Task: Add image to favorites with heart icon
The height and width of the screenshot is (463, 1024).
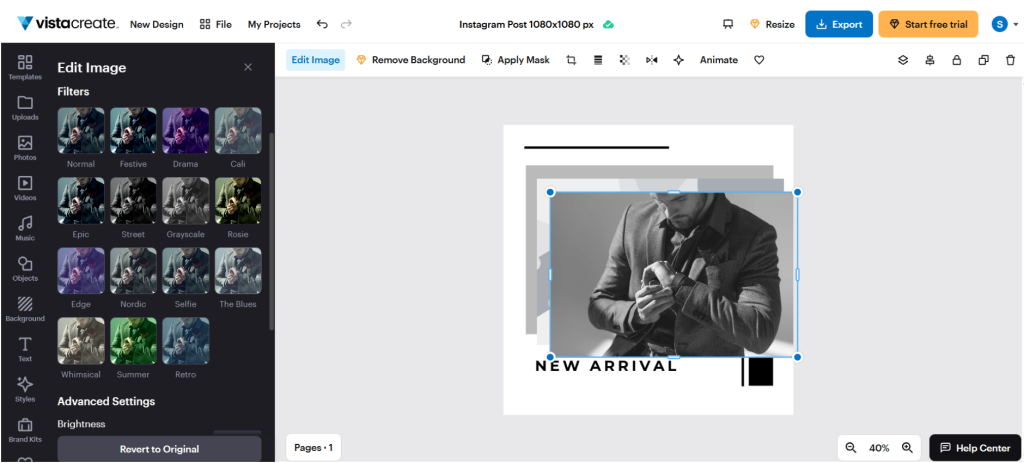Action: coord(759,60)
